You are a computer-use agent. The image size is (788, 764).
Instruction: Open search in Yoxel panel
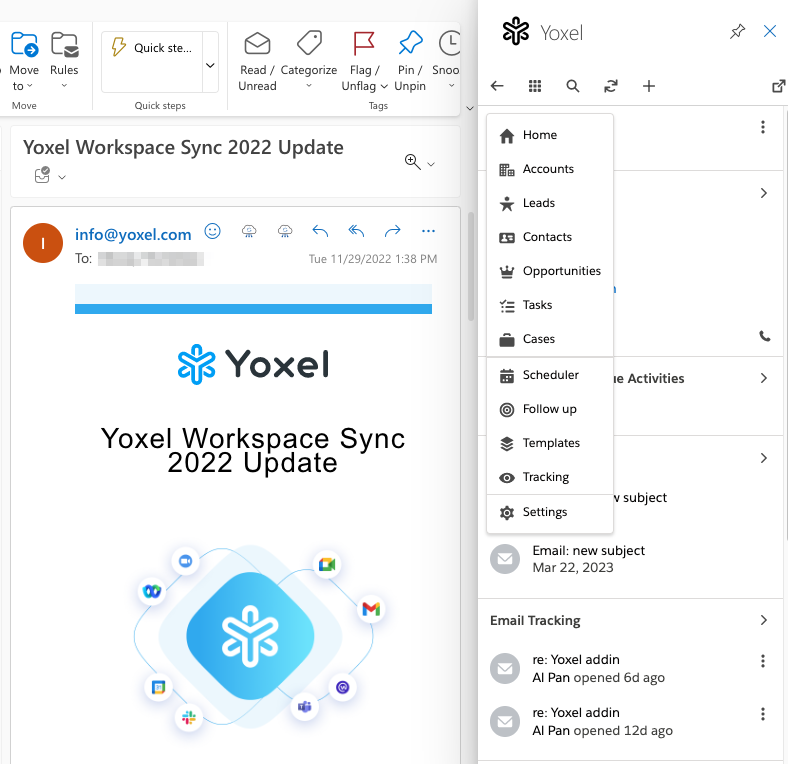(573, 86)
